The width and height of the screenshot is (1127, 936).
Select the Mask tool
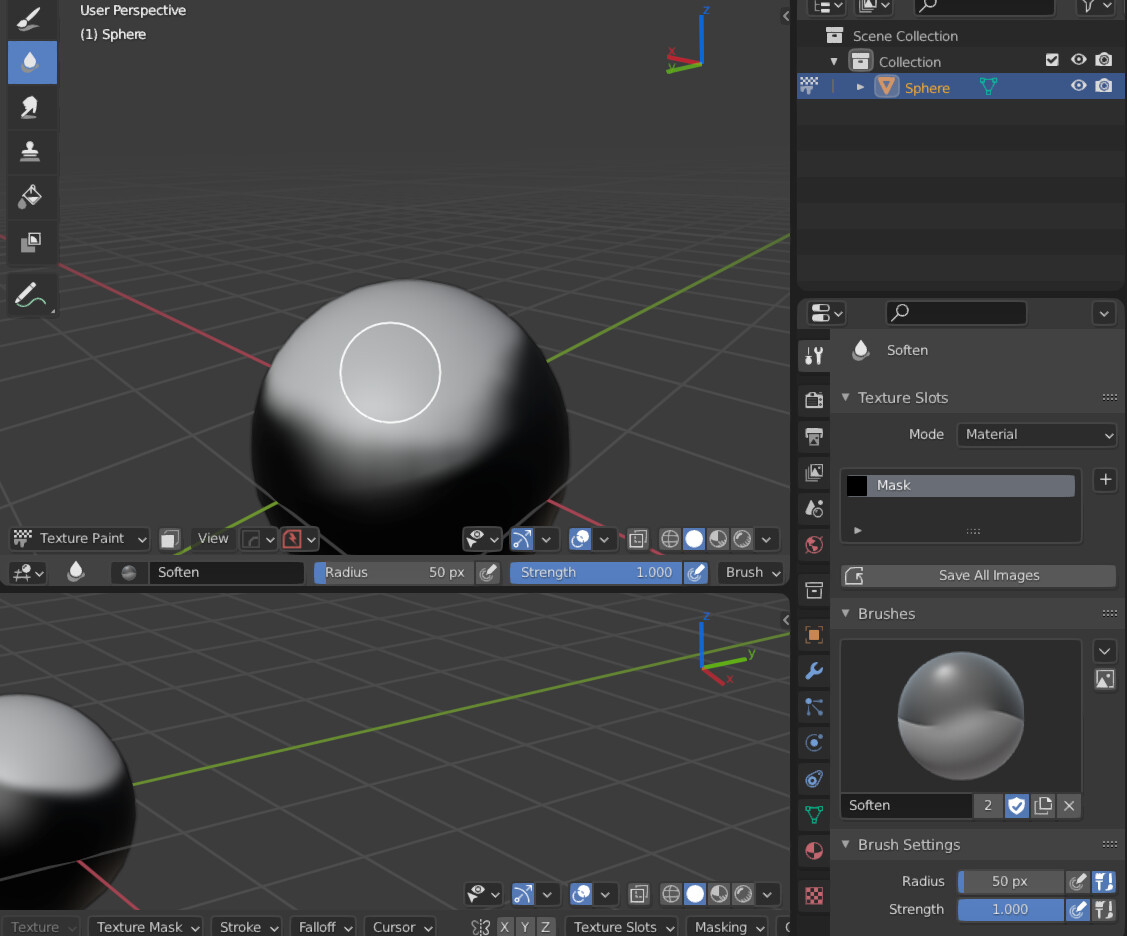coord(31,243)
